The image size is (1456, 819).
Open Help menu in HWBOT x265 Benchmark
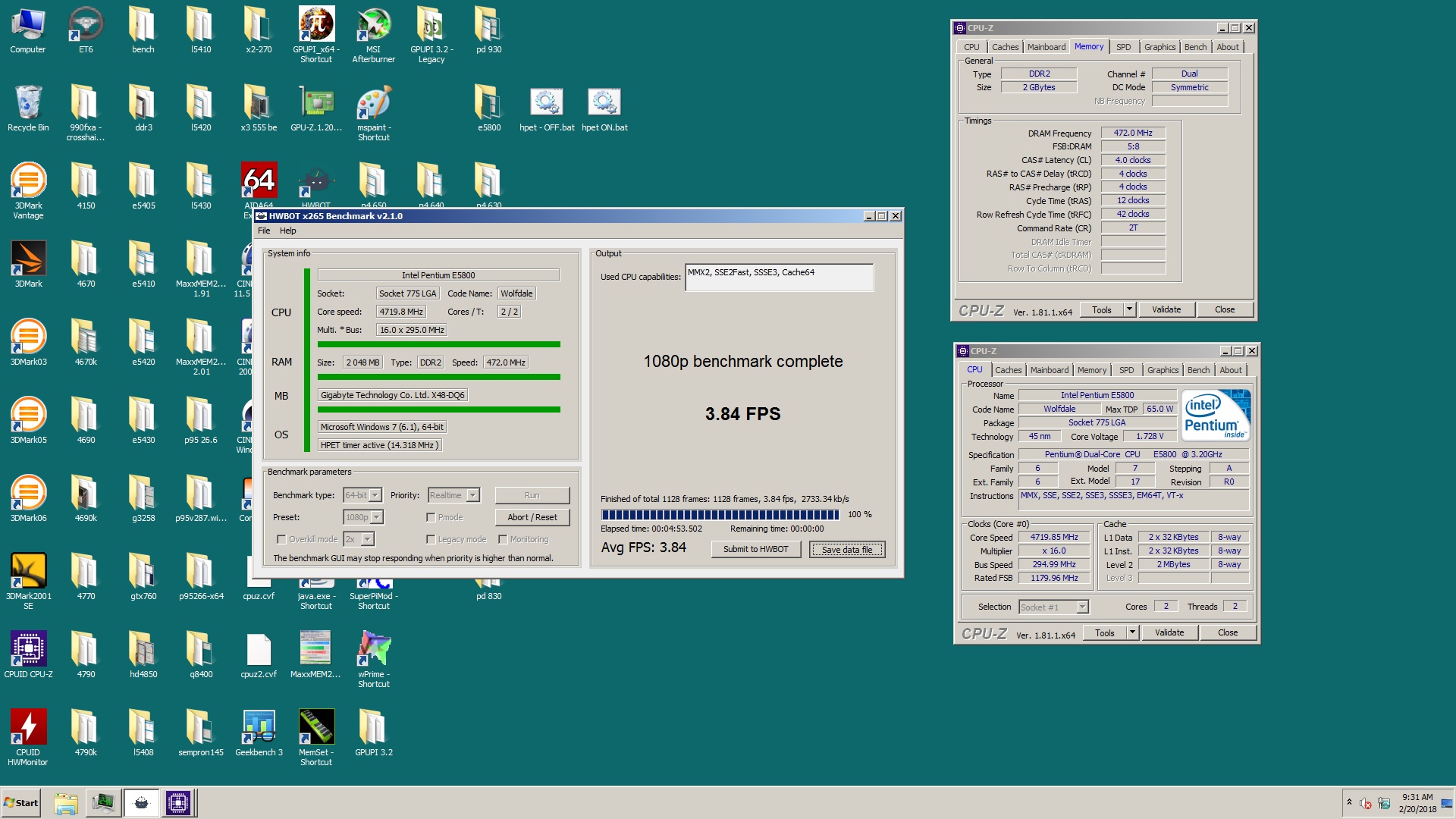coord(287,231)
